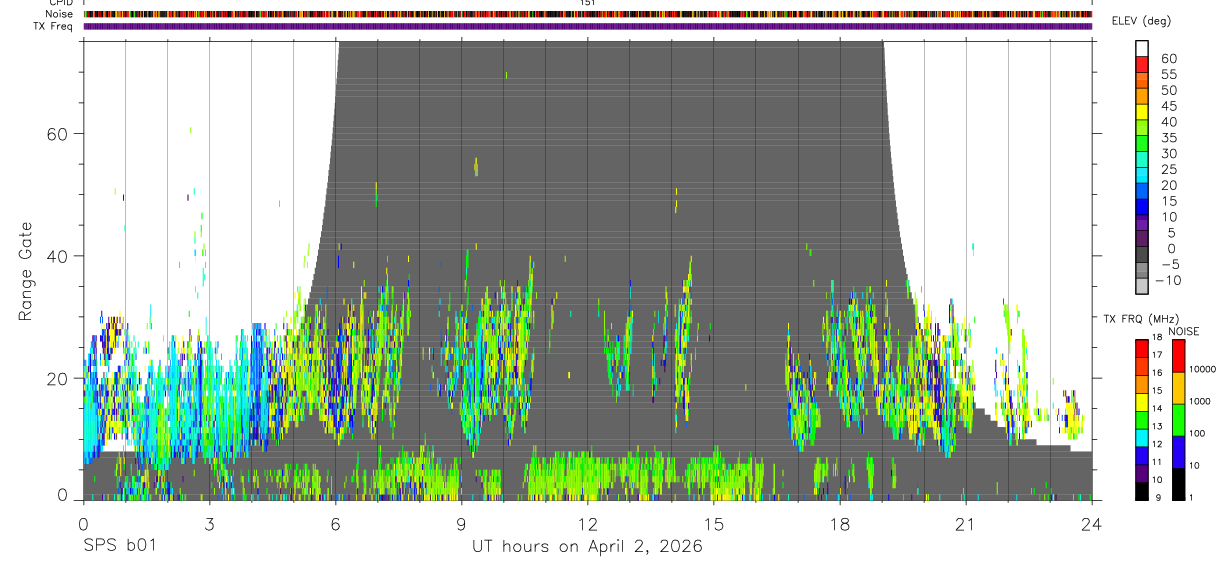Click the '1' label at NOISE colorbar bottom
This screenshot has height=567, width=1228.
click(1192, 498)
